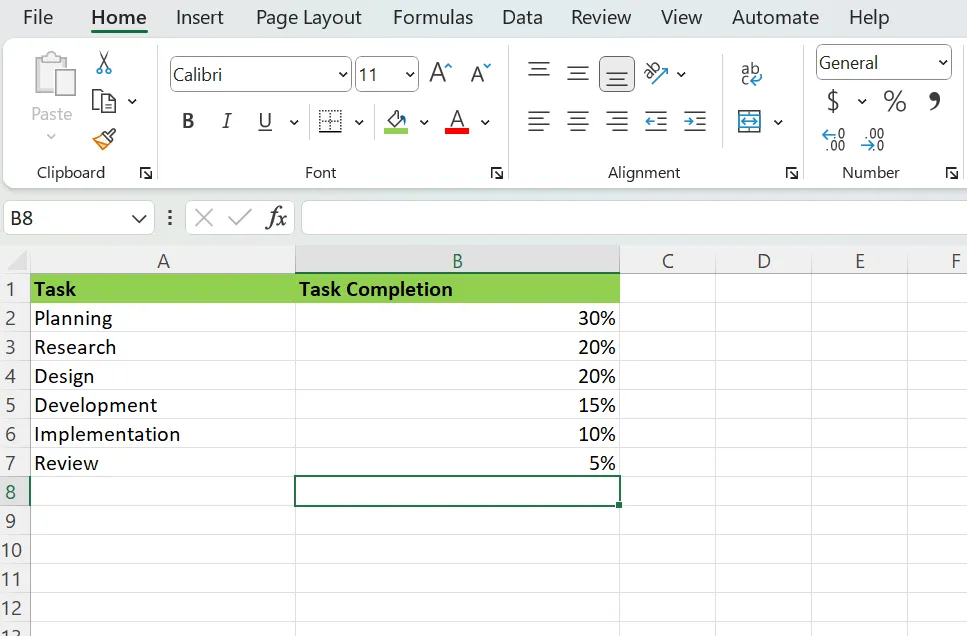Click the Insert Function fx icon
This screenshot has width=967, height=636.
pos(276,217)
